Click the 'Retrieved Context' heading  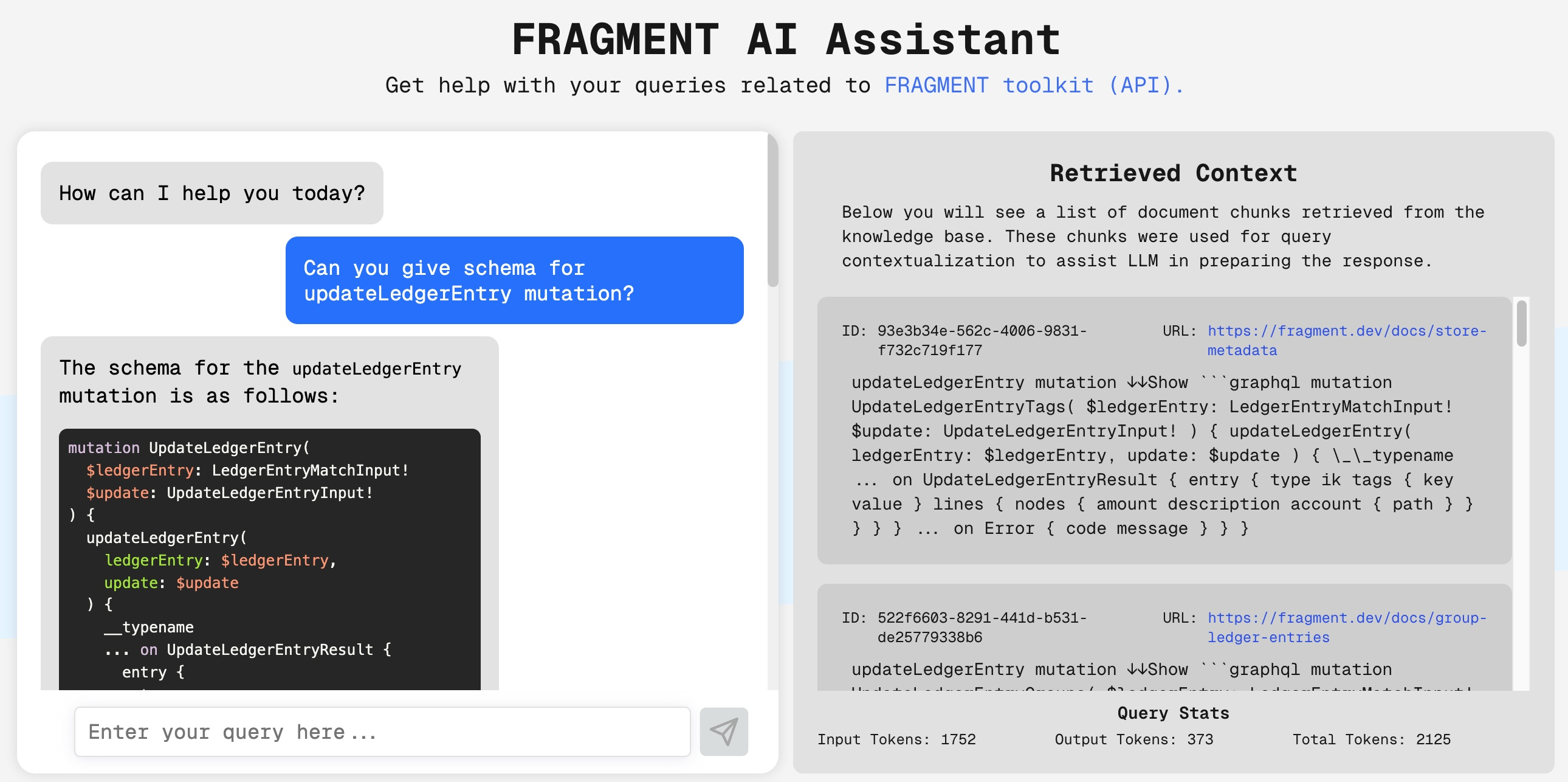pos(1173,173)
